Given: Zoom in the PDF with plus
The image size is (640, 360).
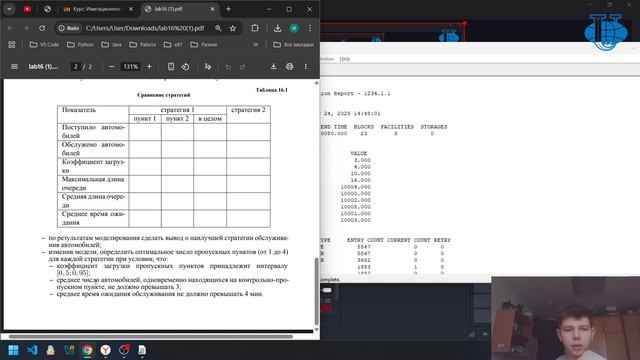Looking at the screenshot, I should click(149, 67).
